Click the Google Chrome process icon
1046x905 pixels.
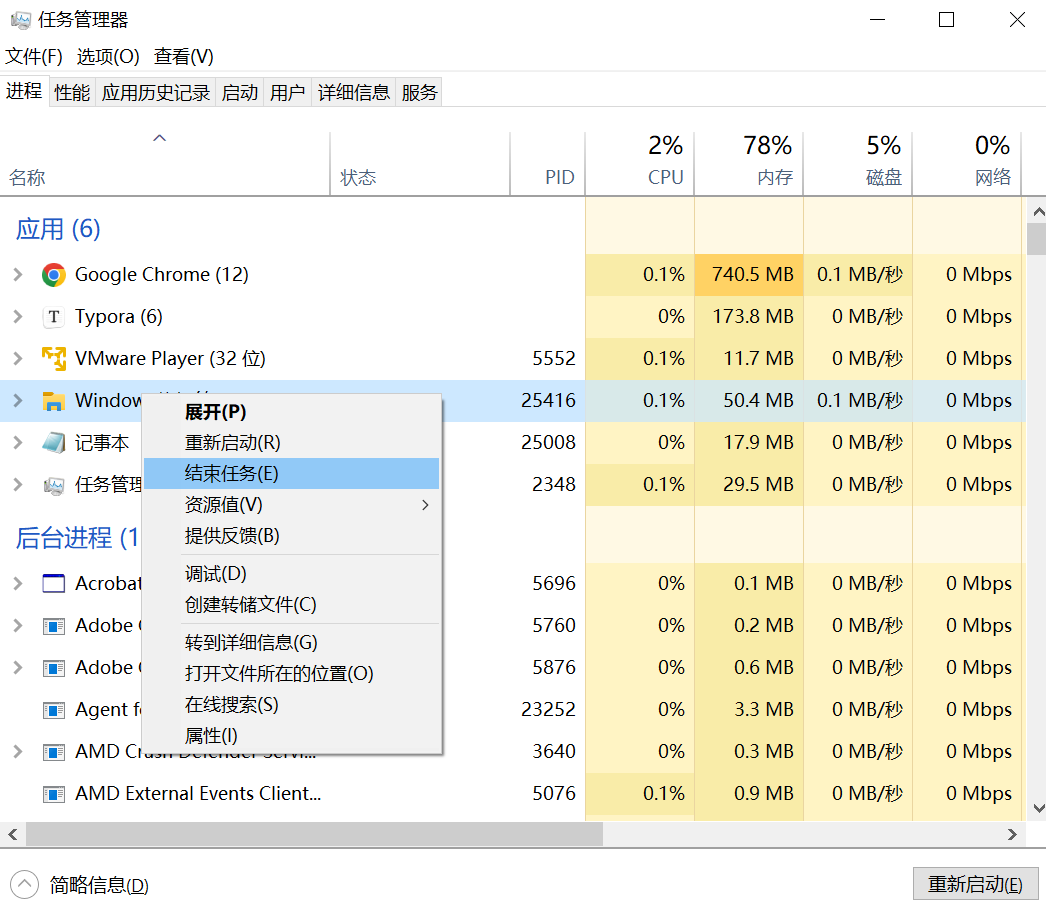53,275
